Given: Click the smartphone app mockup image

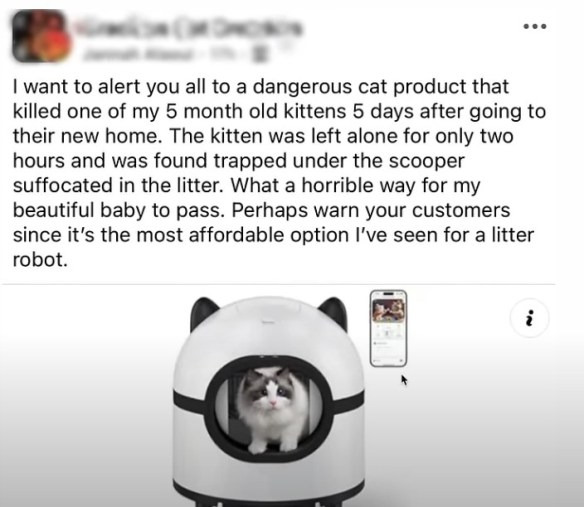Looking at the screenshot, I should coord(388,328).
